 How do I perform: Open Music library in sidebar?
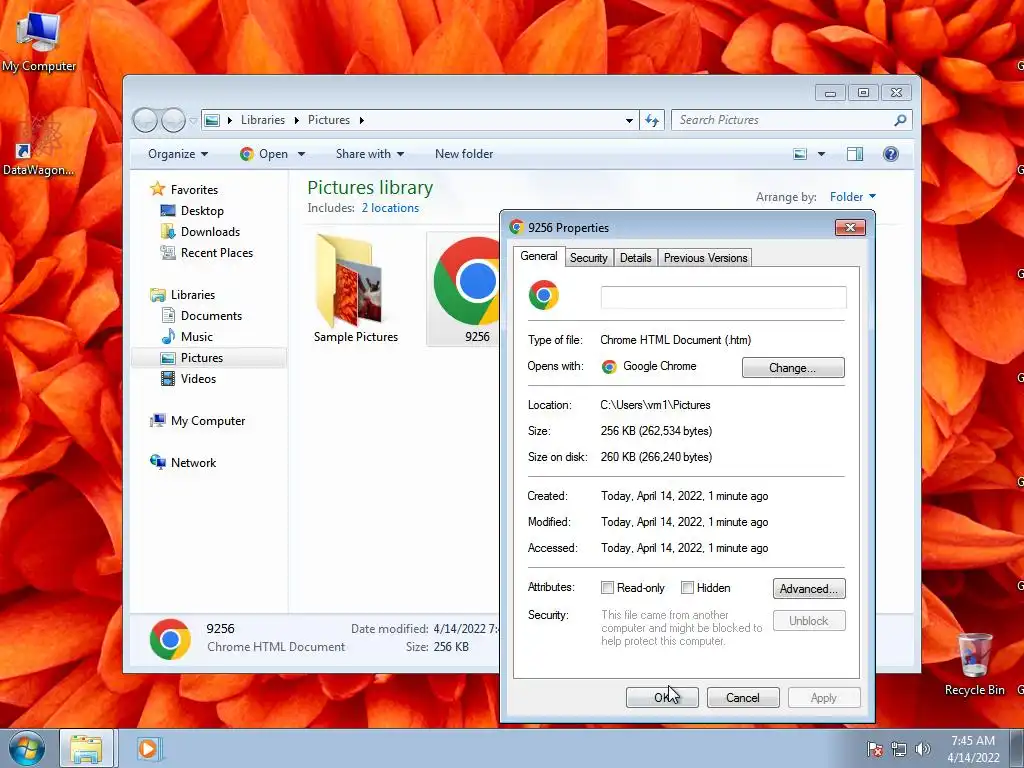click(x=196, y=337)
